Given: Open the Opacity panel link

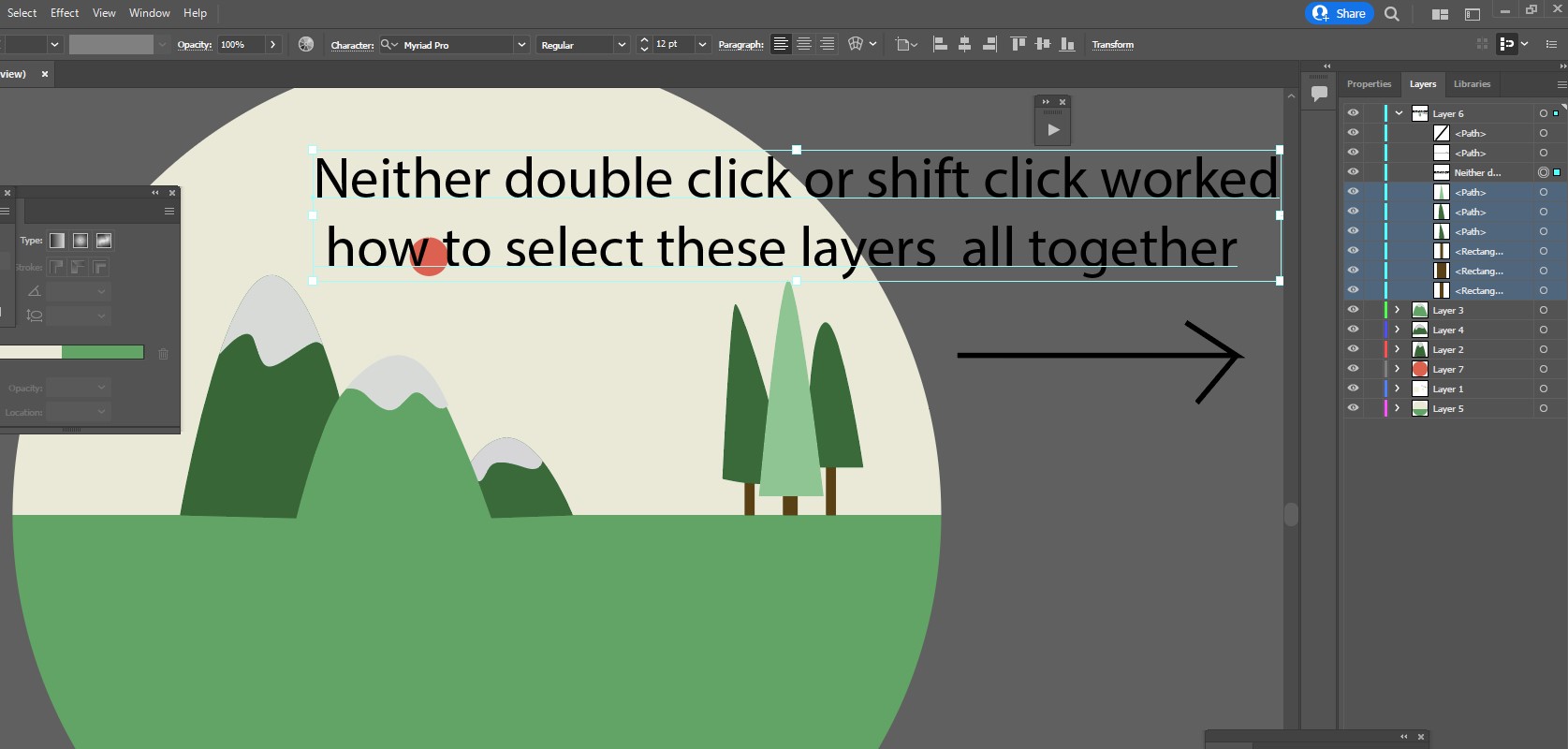Looking at the screenshot, I should (195, 45).
